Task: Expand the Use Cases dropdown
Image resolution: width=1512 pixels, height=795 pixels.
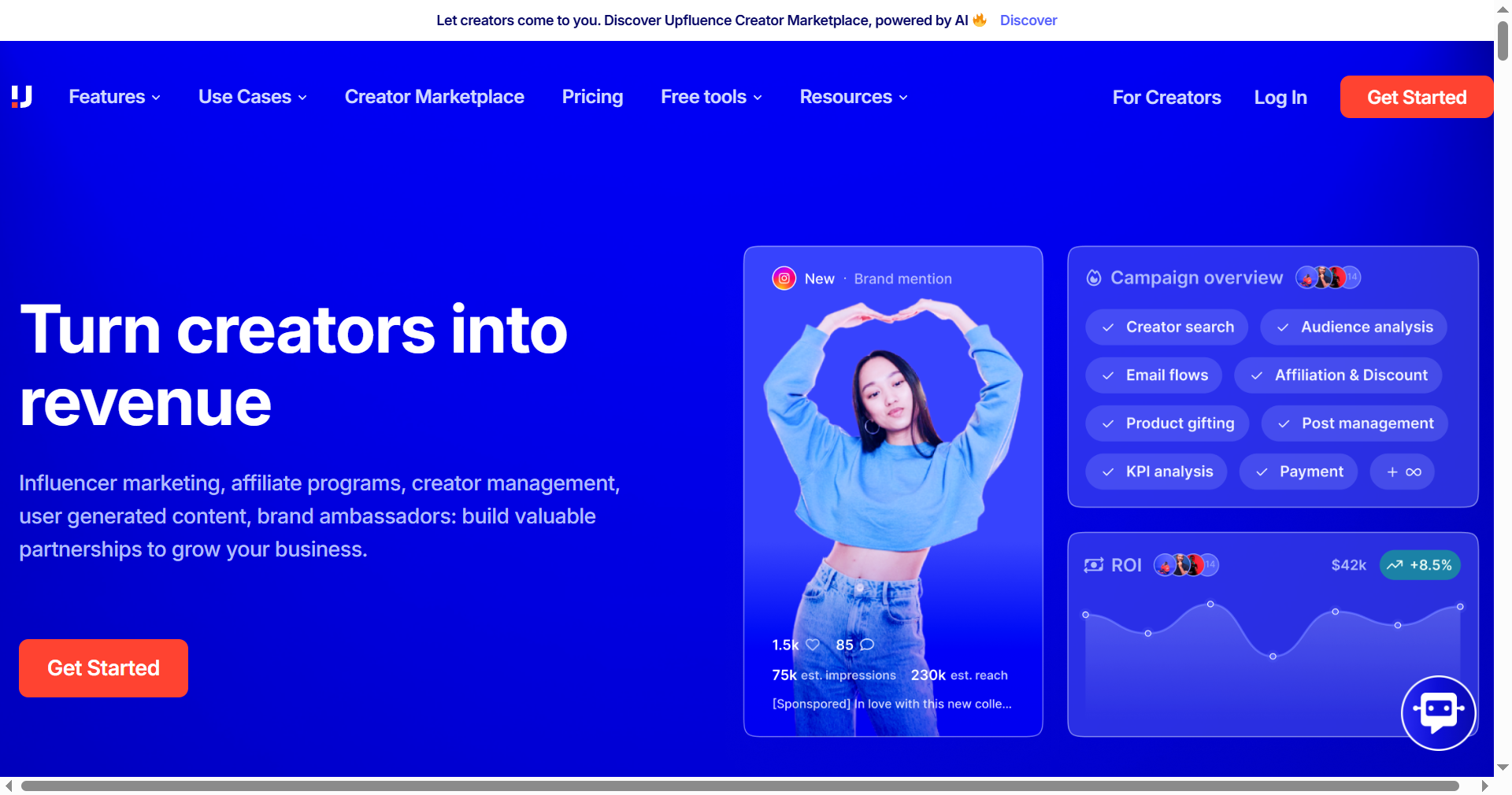Action: click(252, 97)
